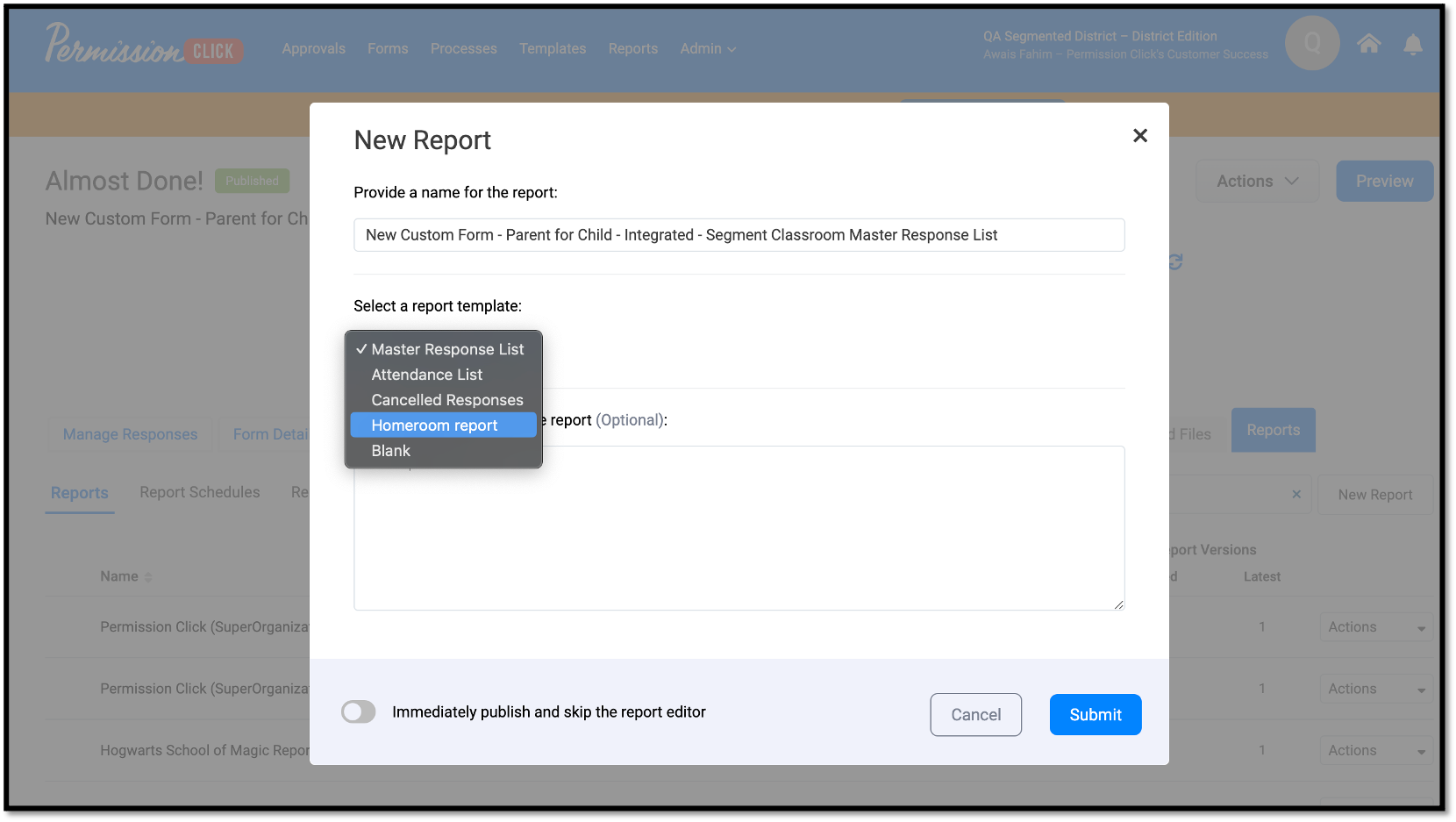Sort the table by the Name column arrows

tap(146, 576)
